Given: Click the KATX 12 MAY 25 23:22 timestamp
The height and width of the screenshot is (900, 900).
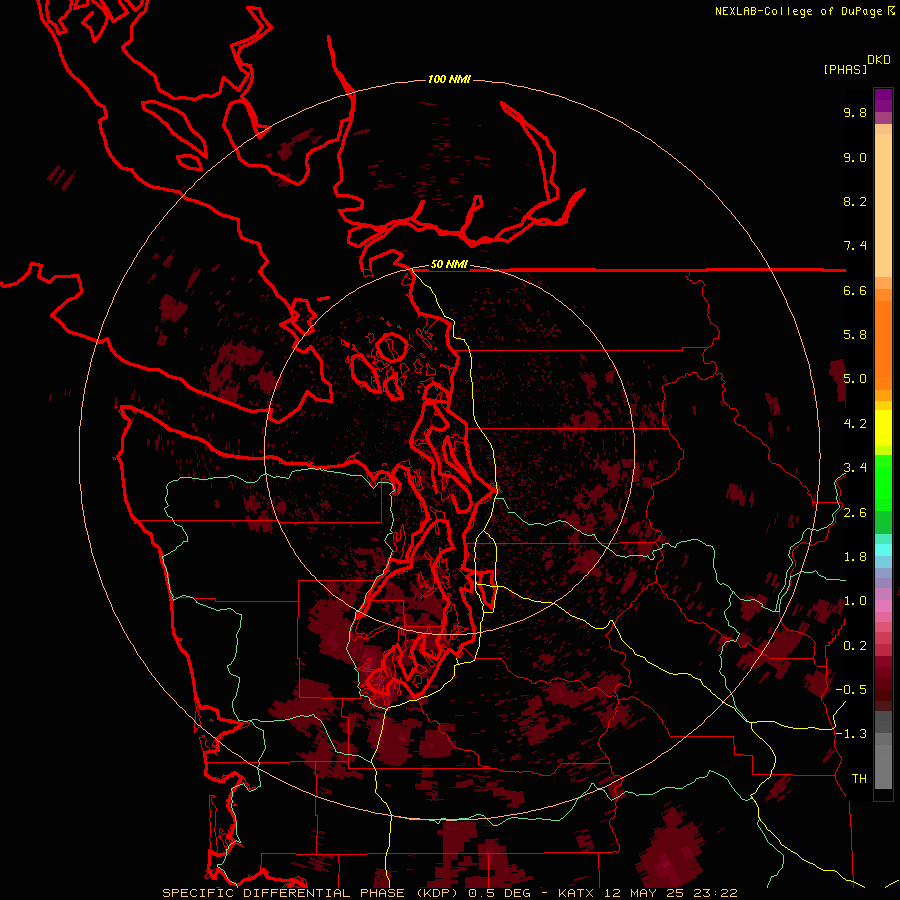Looking at the screenshot, I should (647, 893).
